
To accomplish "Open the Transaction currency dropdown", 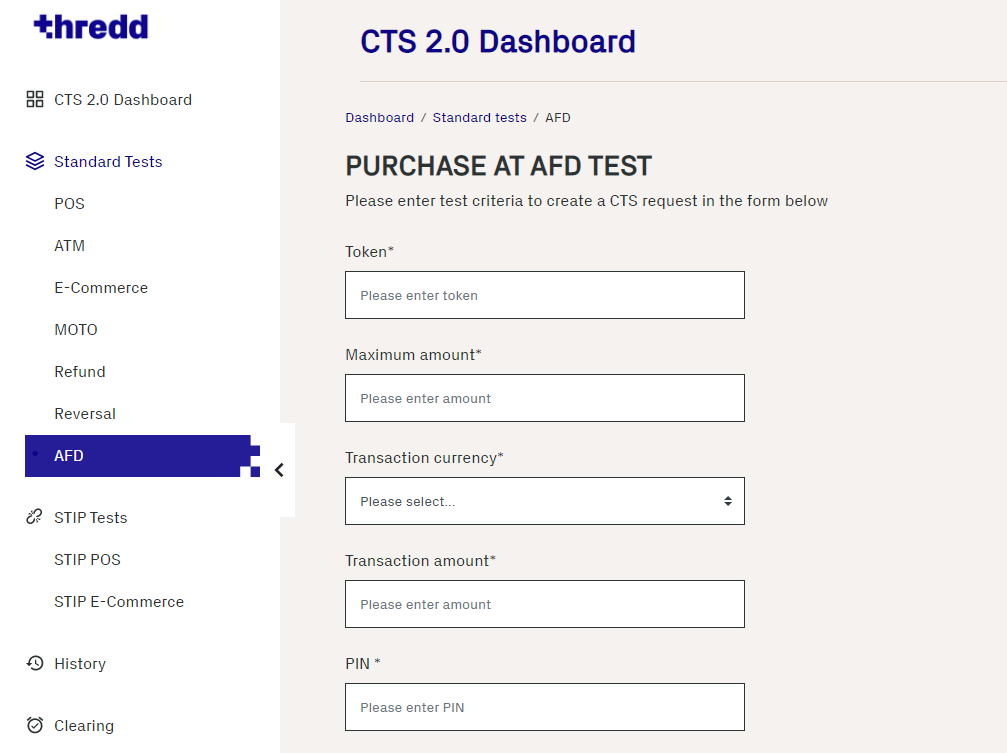I will (x=545, y=501).
